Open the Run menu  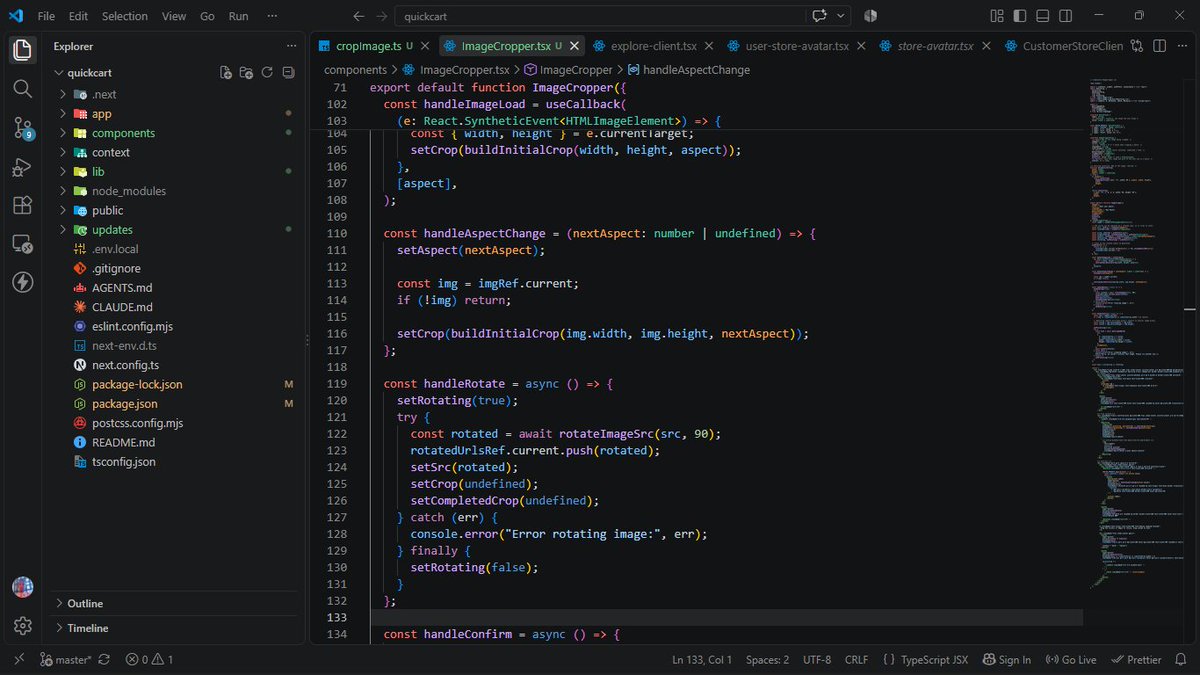(238, 16)
